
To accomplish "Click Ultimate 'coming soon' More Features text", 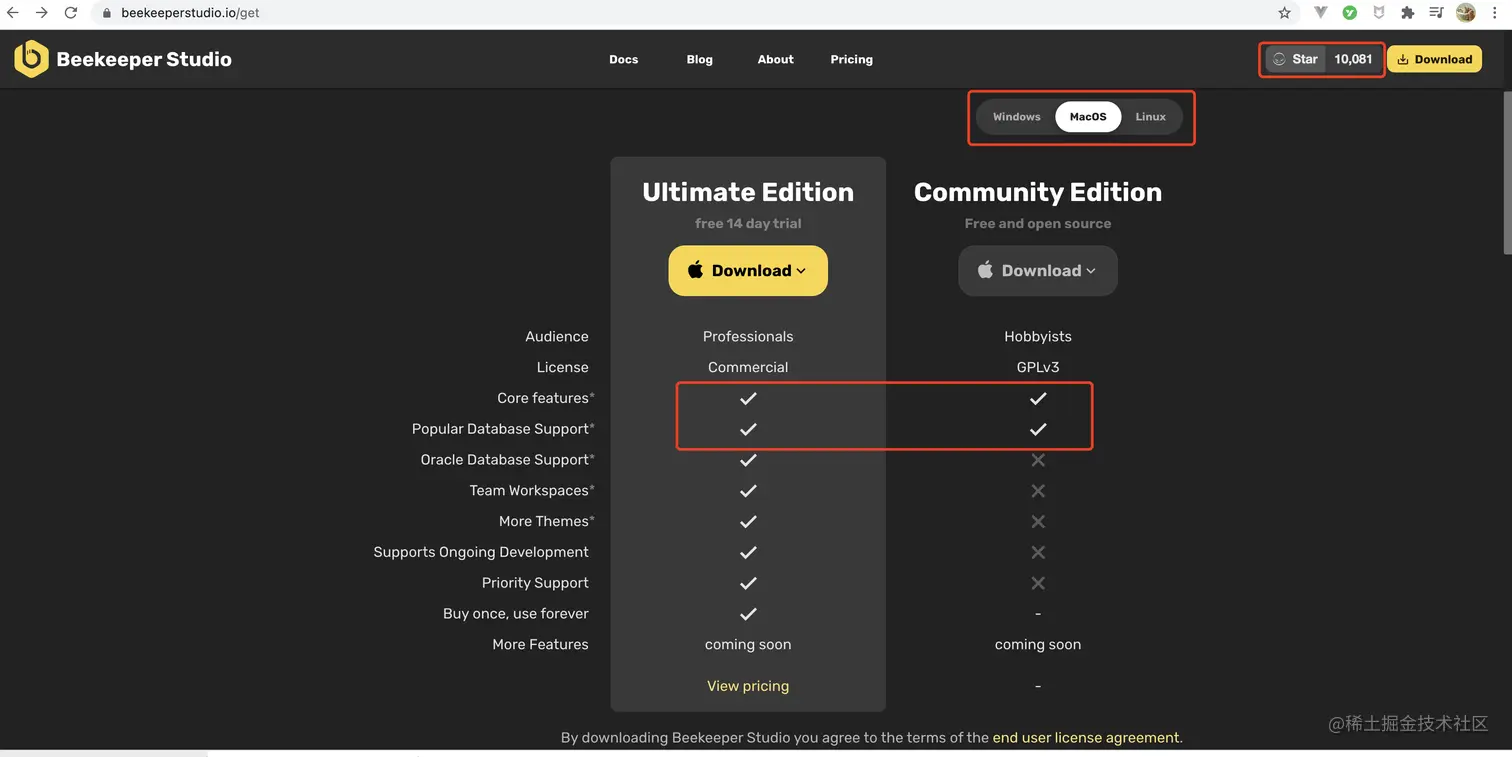I will [x=748, y=645].
